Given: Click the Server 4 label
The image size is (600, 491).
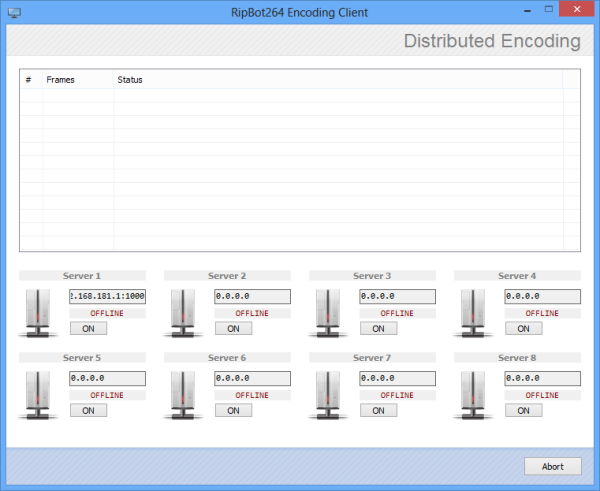Looking at the screenshot, I should [517, 276].
